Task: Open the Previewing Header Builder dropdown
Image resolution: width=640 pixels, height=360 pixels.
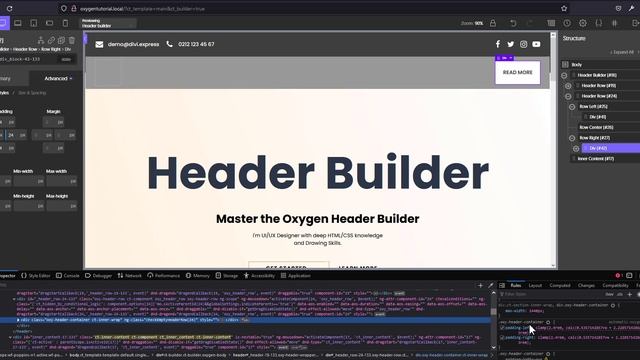Action: click(108, 23)
